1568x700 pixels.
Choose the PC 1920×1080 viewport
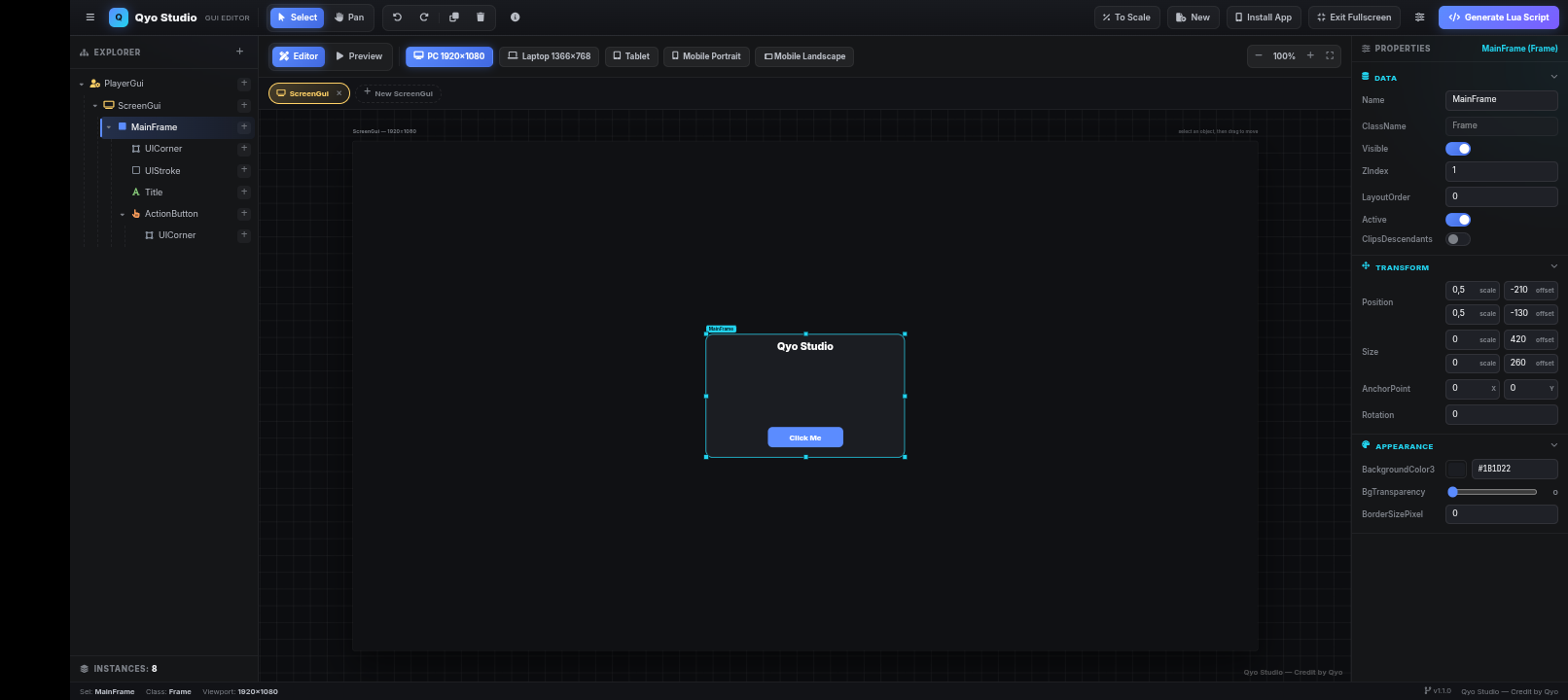point(449,56)
